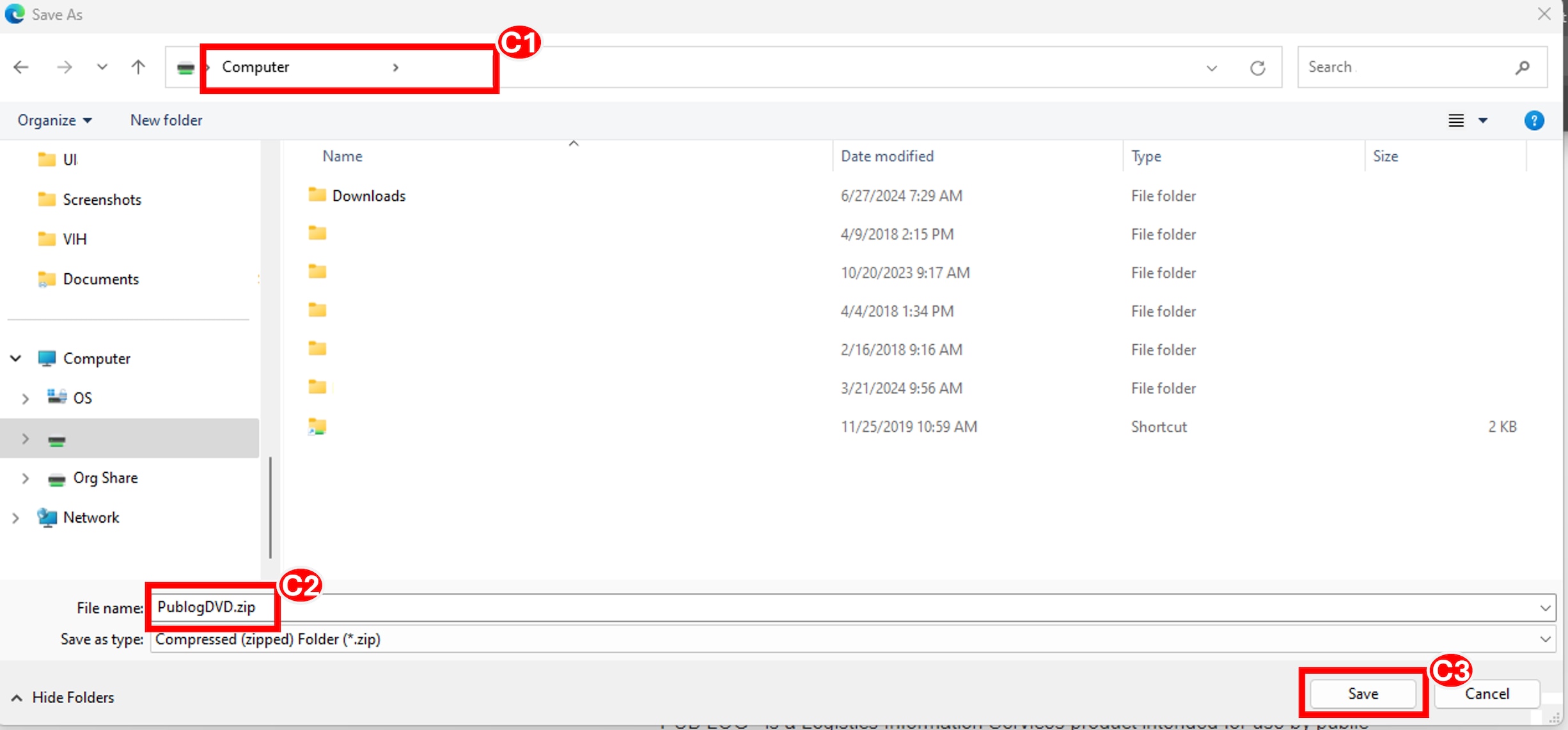Viewport: 1568px width, 730px height.
Task: Select Computer in the address breadcrumb
Action: click(256, 67)
